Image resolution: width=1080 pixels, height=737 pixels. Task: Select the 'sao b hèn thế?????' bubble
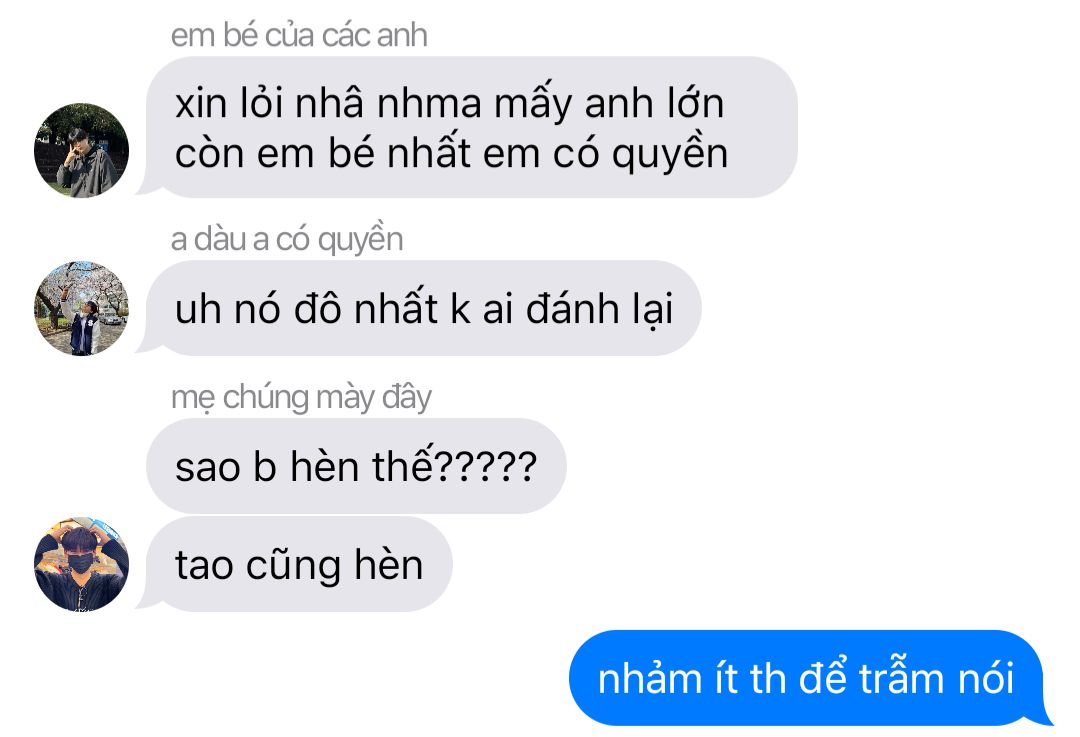coord(356,466)
